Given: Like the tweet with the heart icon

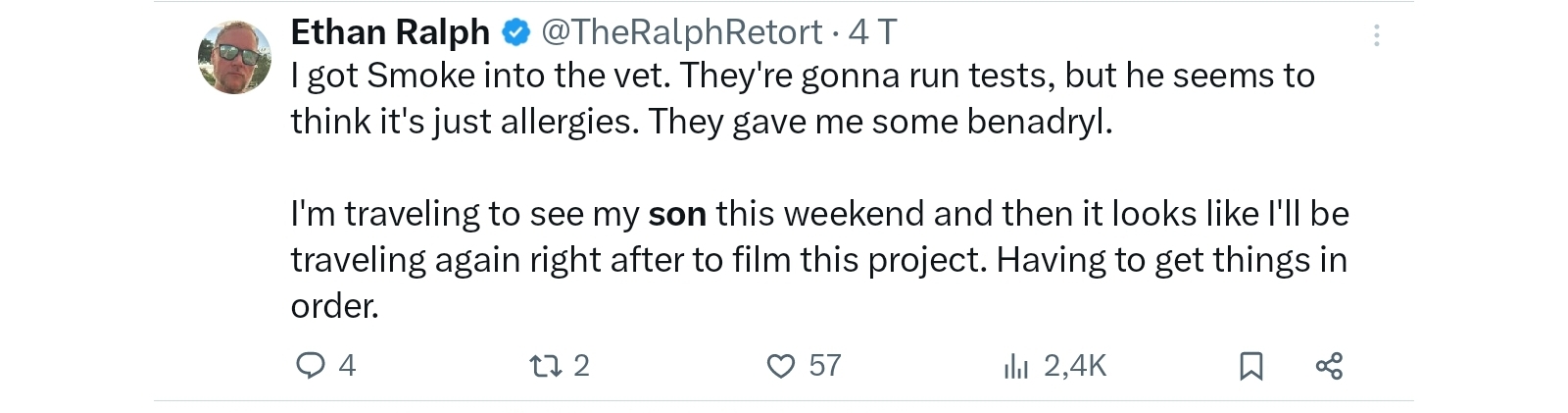Looking at the screenshot, I should click(x=780, y=366).
